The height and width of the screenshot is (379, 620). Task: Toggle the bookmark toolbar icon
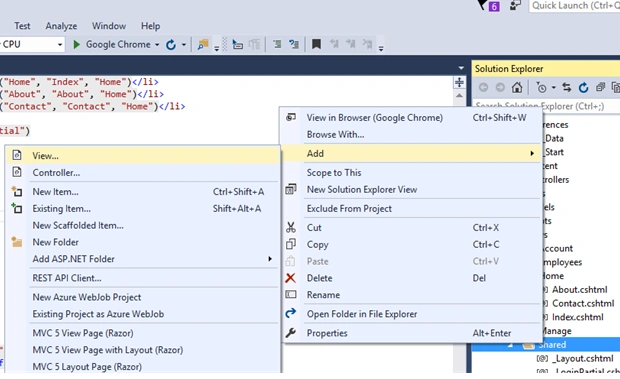316,44
